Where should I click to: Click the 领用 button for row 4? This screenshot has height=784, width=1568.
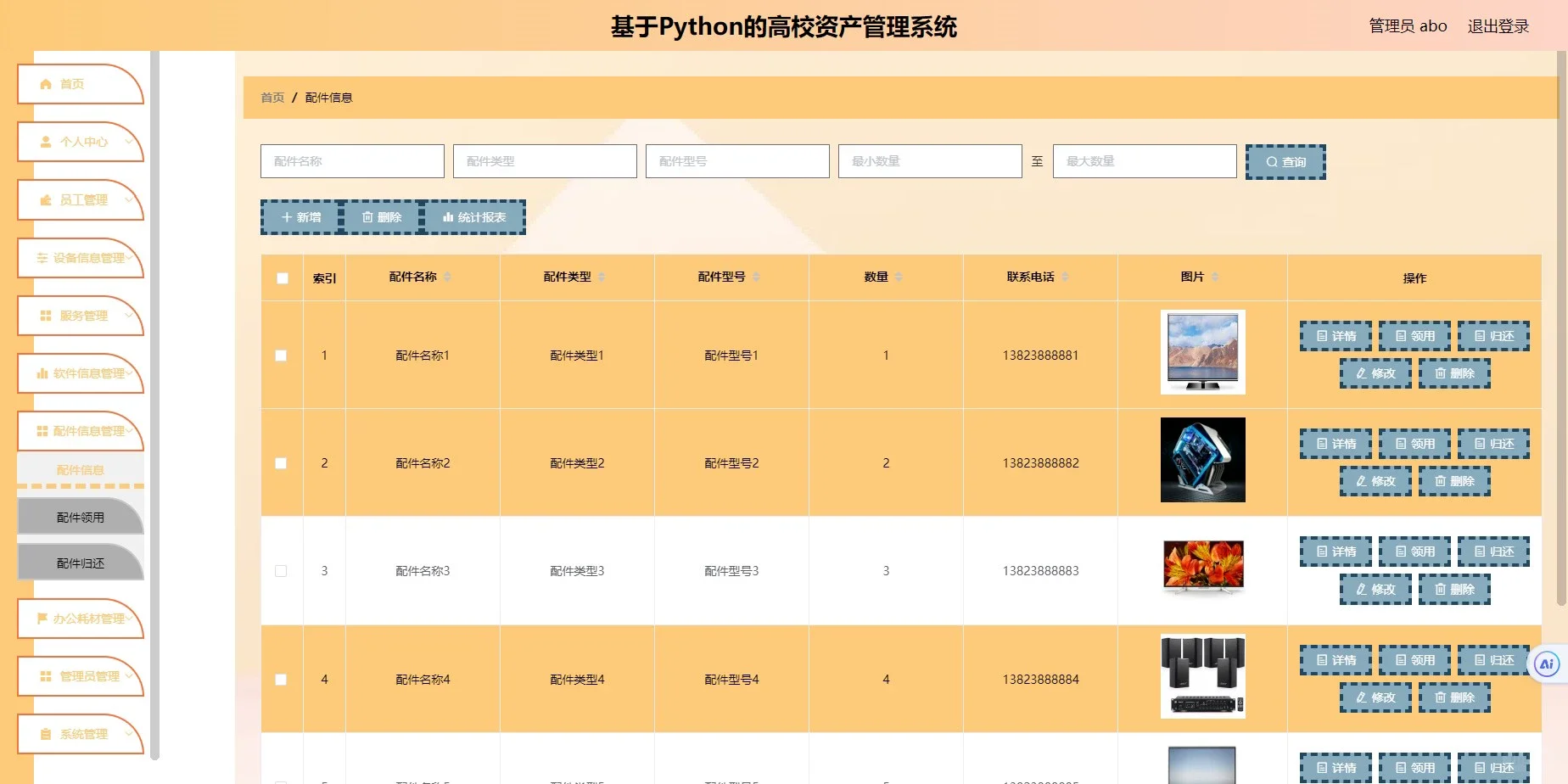(1414, 659)
